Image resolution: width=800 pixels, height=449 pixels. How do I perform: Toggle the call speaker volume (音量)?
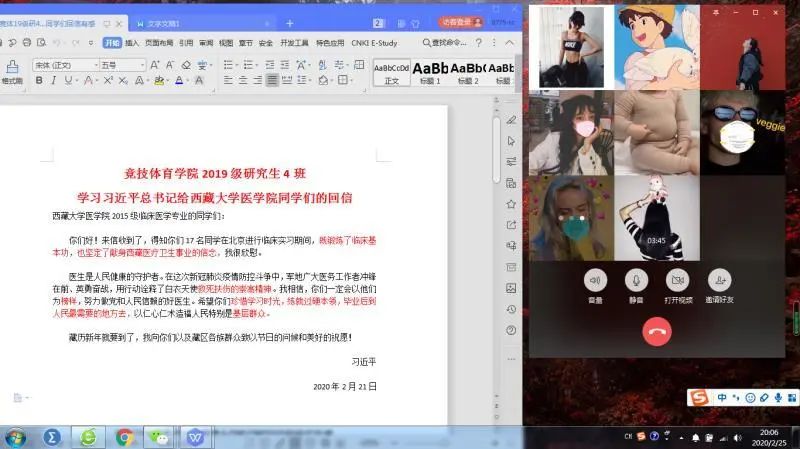[x=595, y=280]
